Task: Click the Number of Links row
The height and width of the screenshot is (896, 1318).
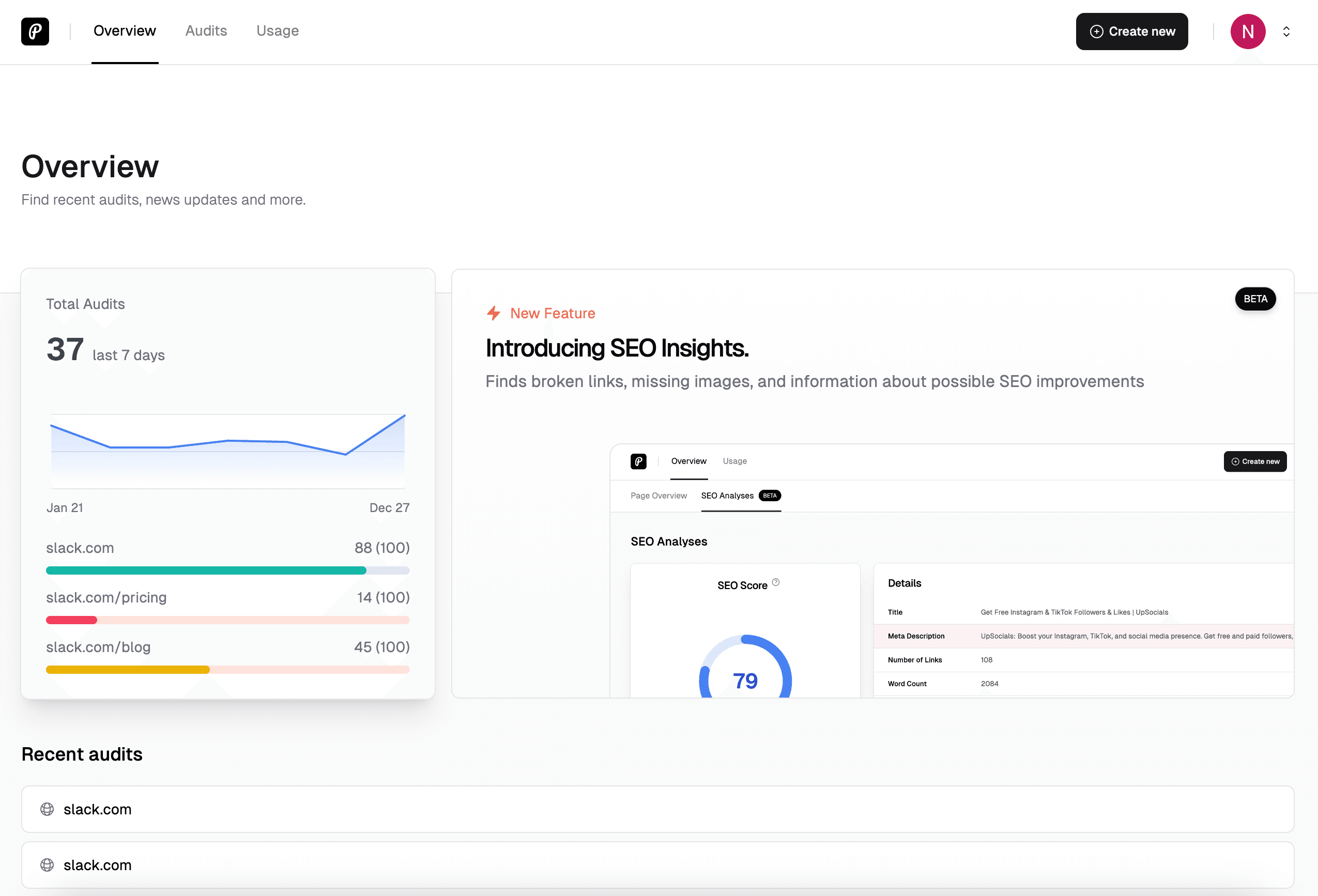Action: [x=1084, y=660]
